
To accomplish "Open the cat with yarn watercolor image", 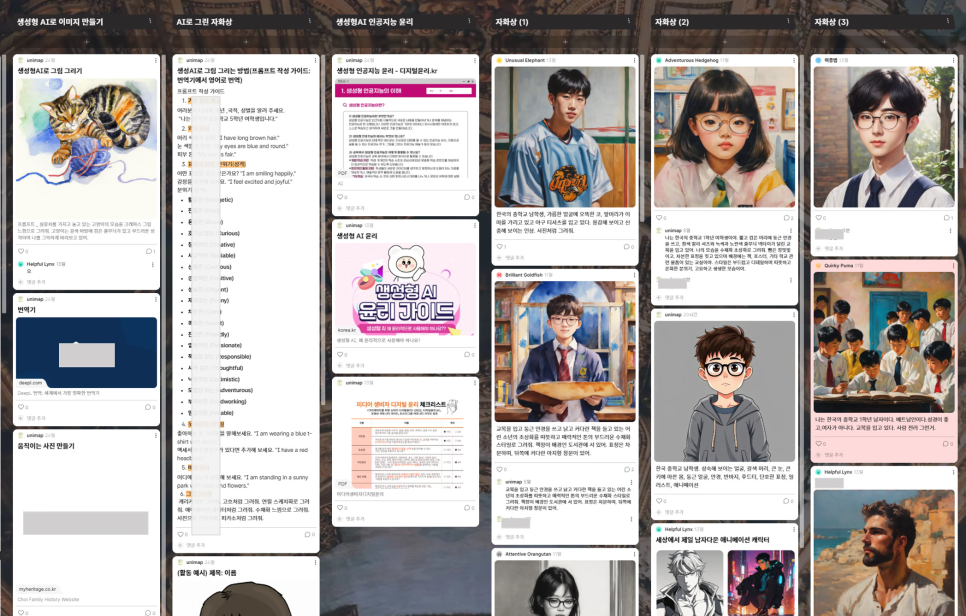I will pyautogui.click(x=86, y=148).
